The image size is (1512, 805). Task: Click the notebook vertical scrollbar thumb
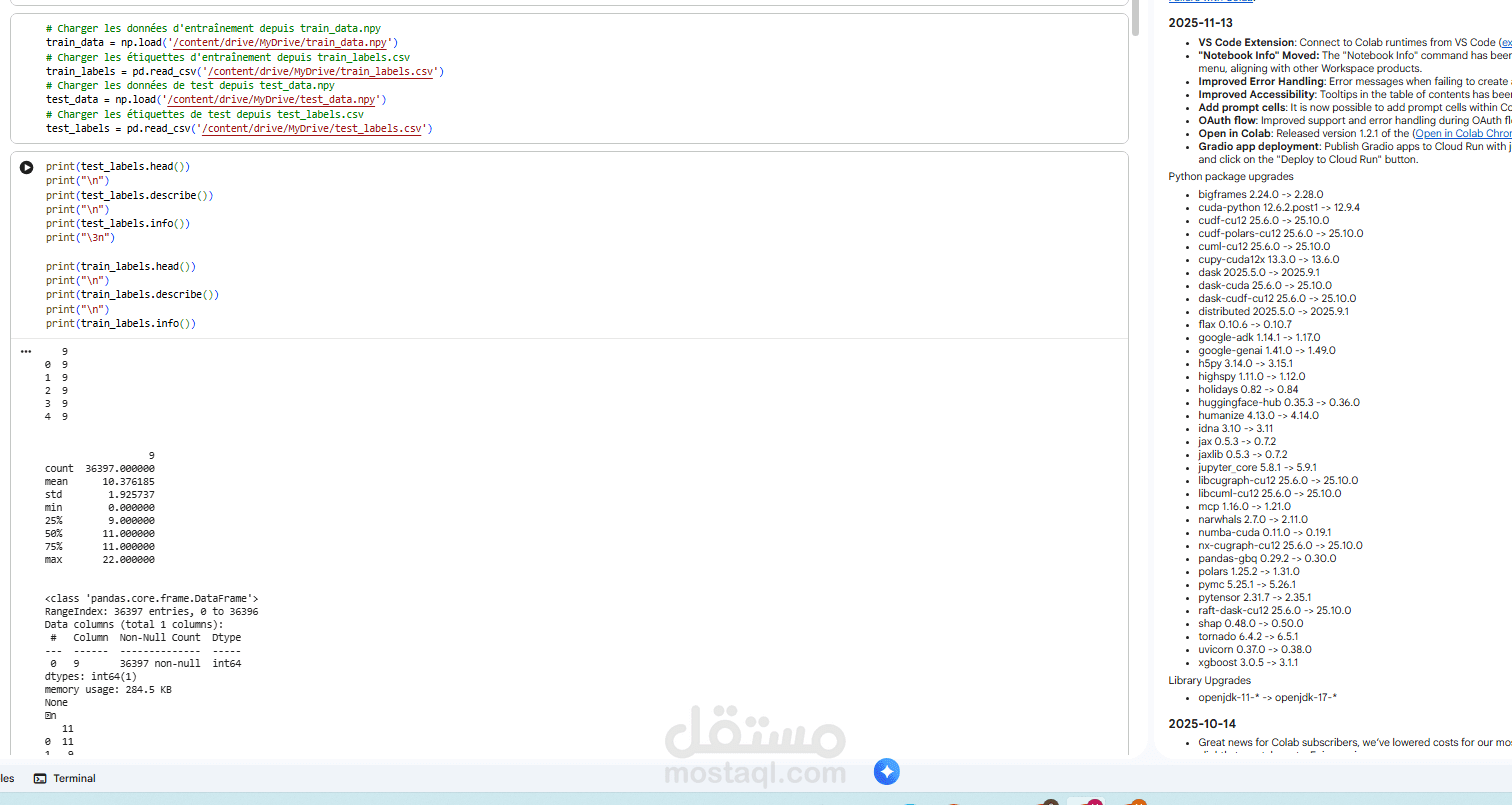click(1135, 18)
